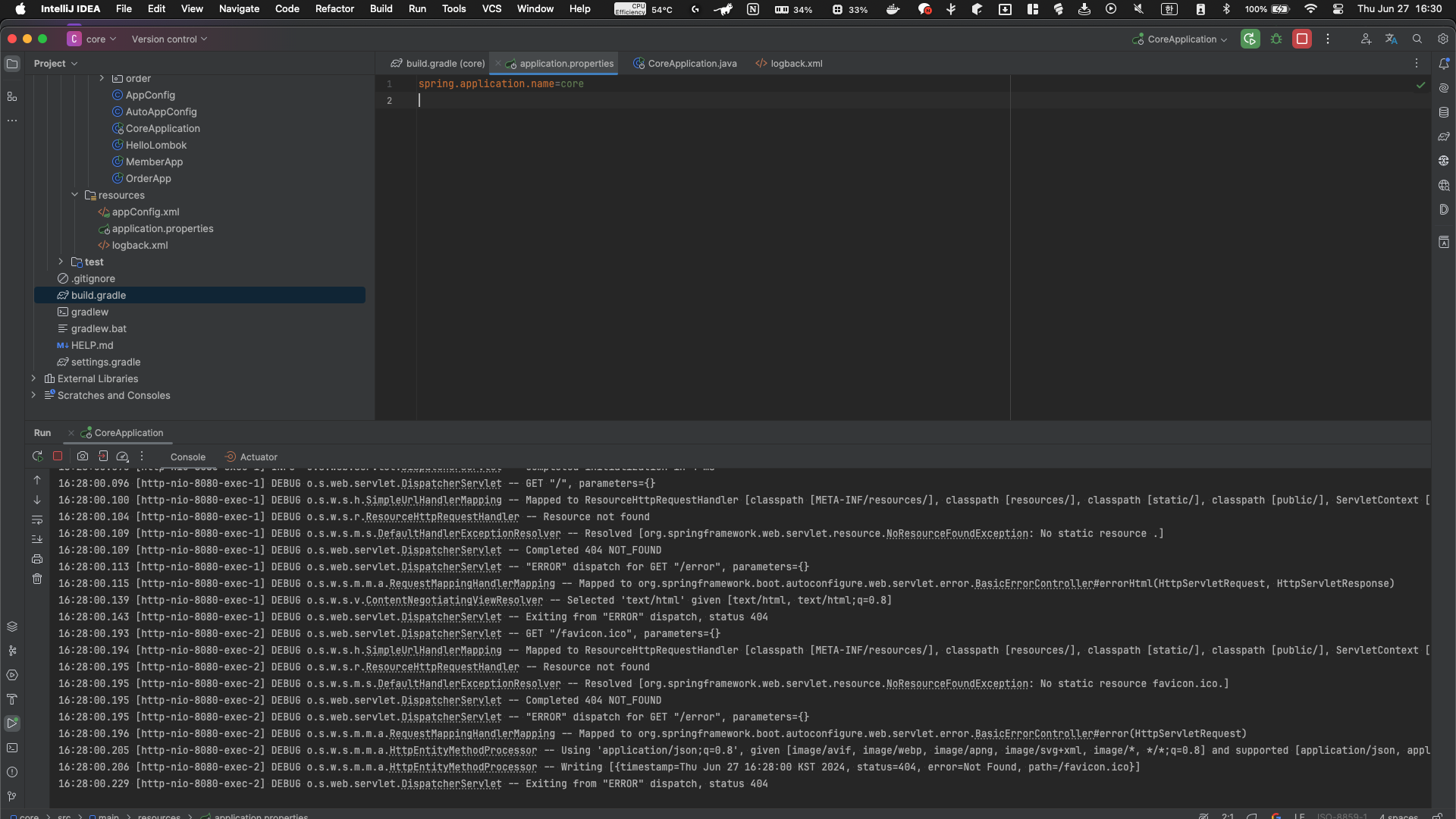1456x819 pixels.
Task: Open the VCS menu
Action: point(491,9)
